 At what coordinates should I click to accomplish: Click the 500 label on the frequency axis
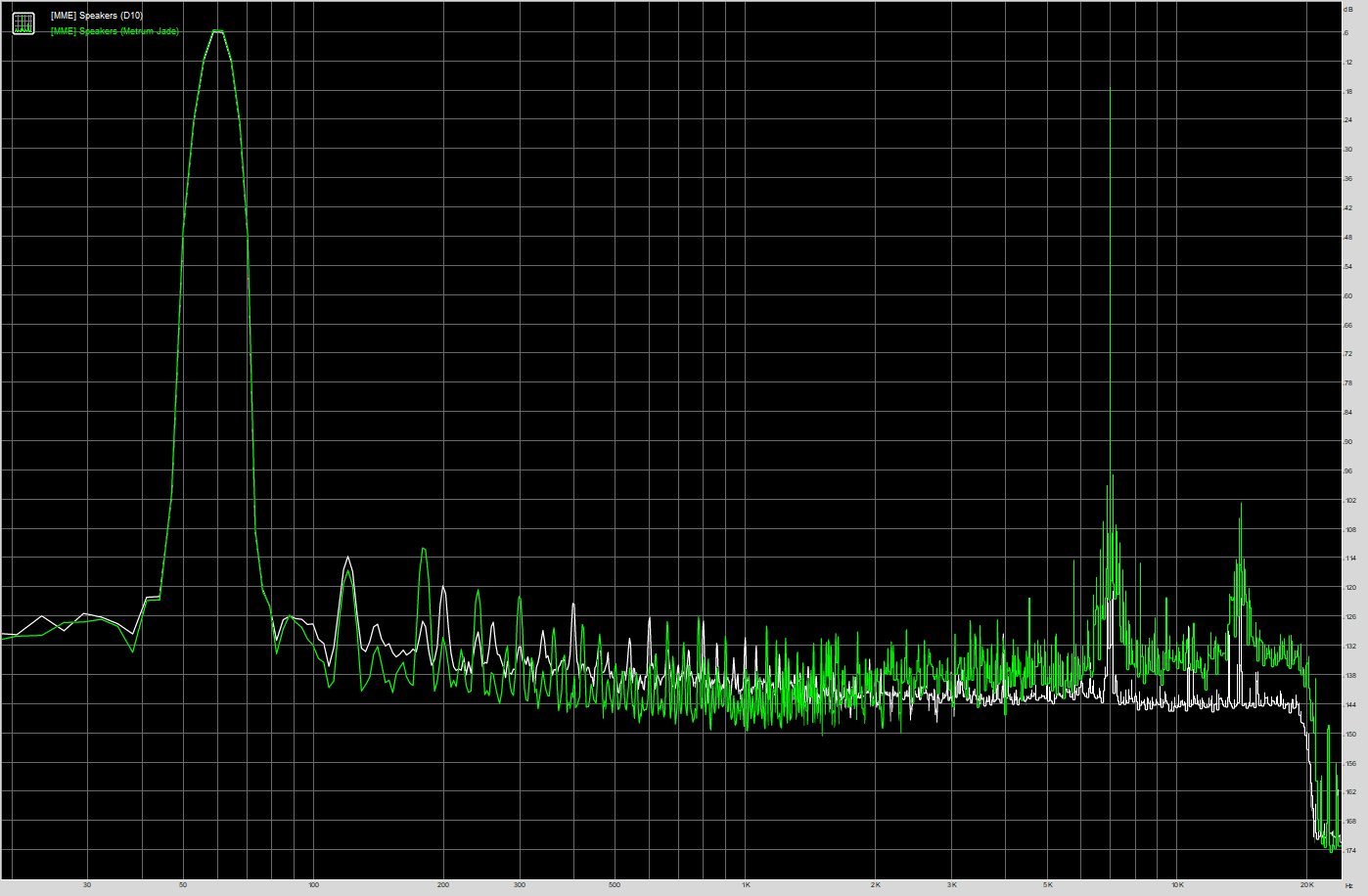tap(615, 885)
